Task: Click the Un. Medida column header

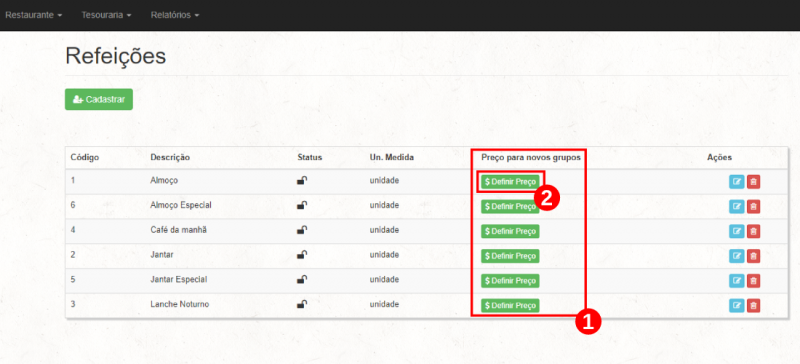Action: tap(391, 158)
